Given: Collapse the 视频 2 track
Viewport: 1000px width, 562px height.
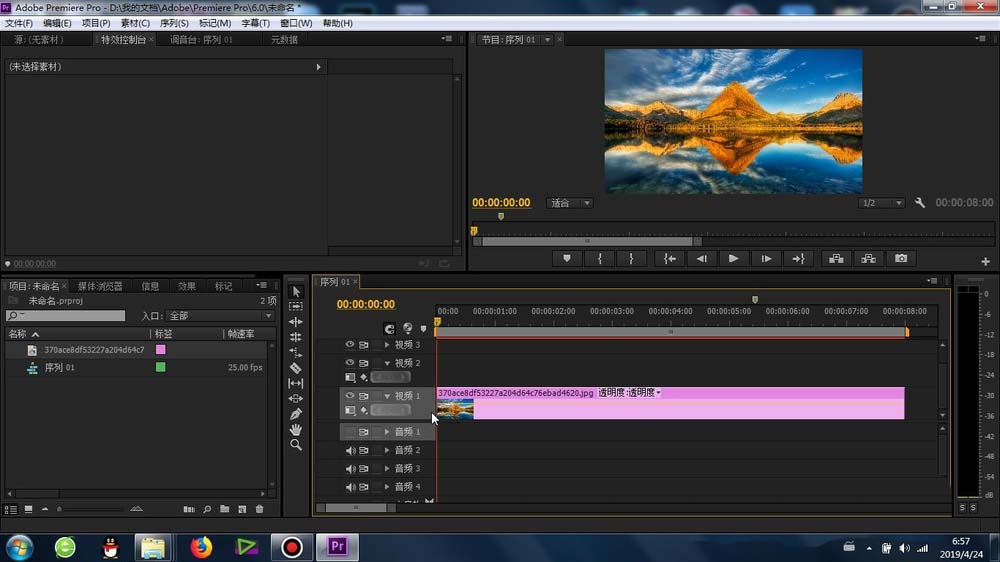Looking at the screenshot, I should [x=387, y=363].
